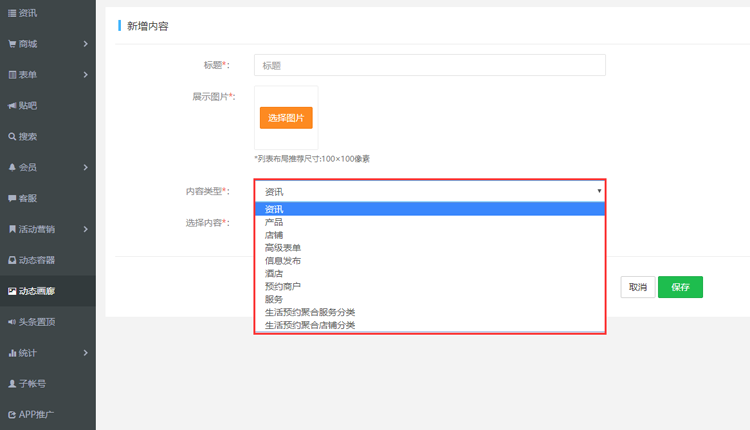
Task: Select 高级表单 option in the dropdown list
Action: (x=282, y=248)
